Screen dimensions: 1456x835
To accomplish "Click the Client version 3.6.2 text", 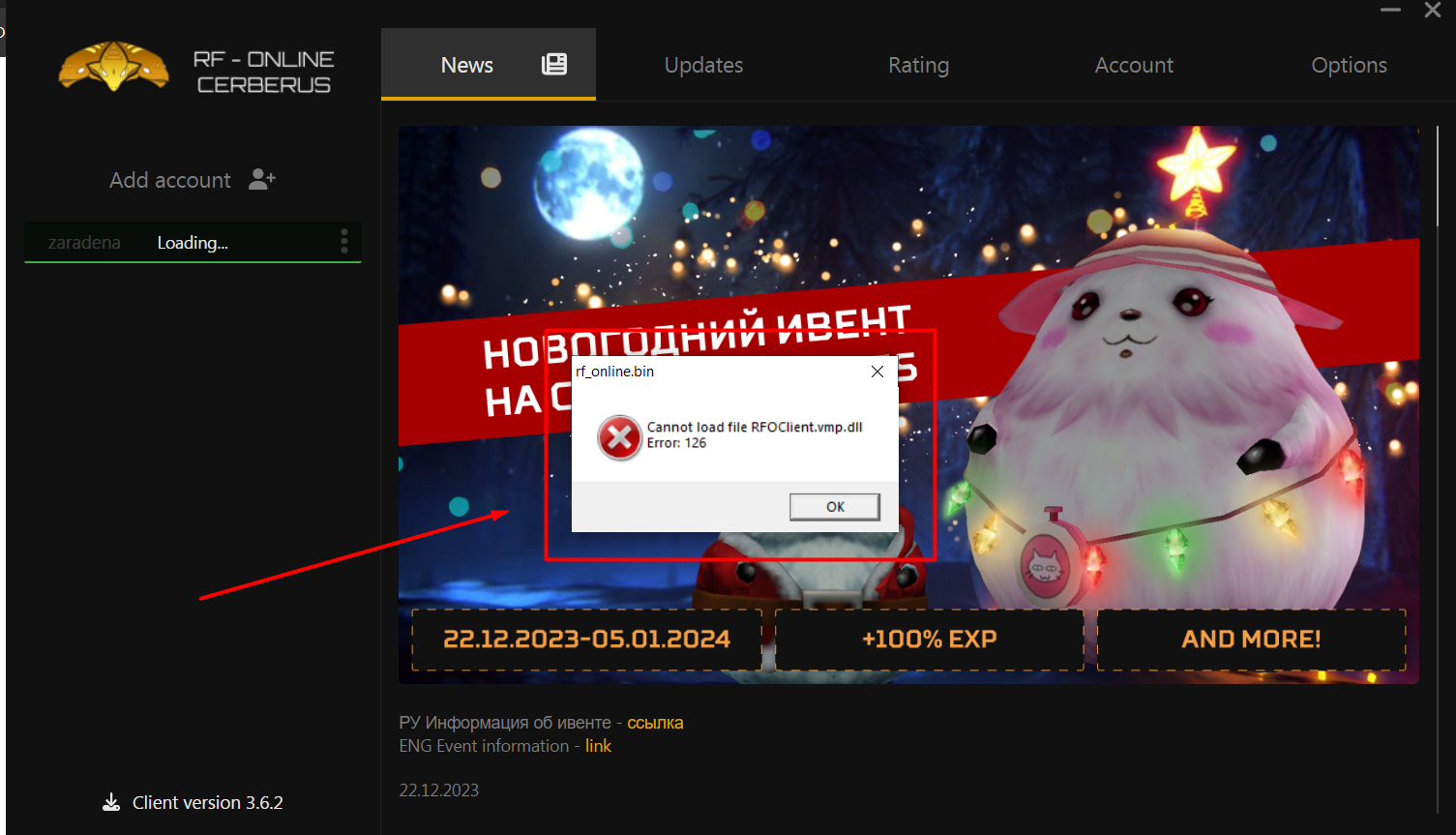I will (x=208, y=802).
